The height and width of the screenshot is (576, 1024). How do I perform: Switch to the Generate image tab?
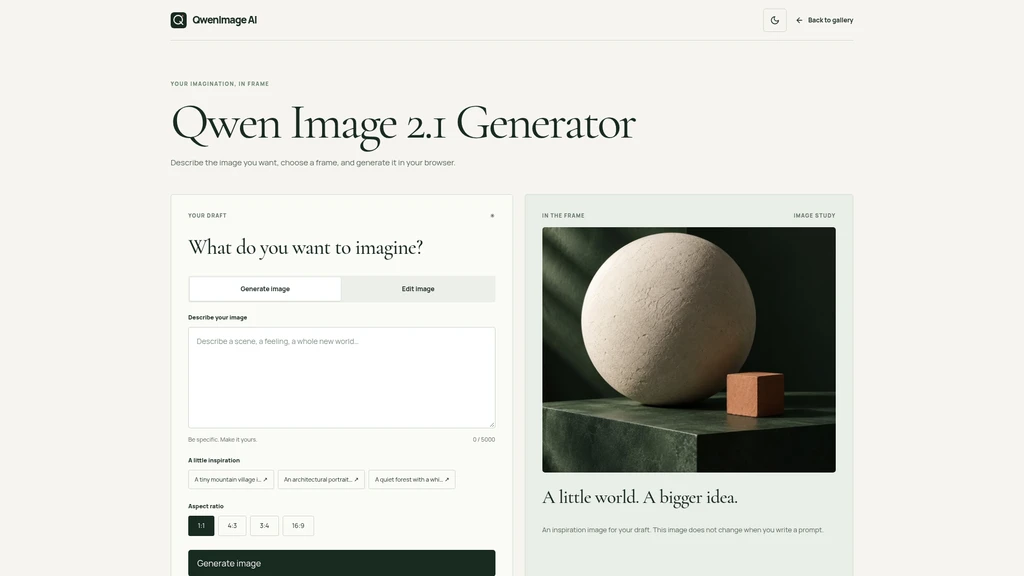(265, 289)
